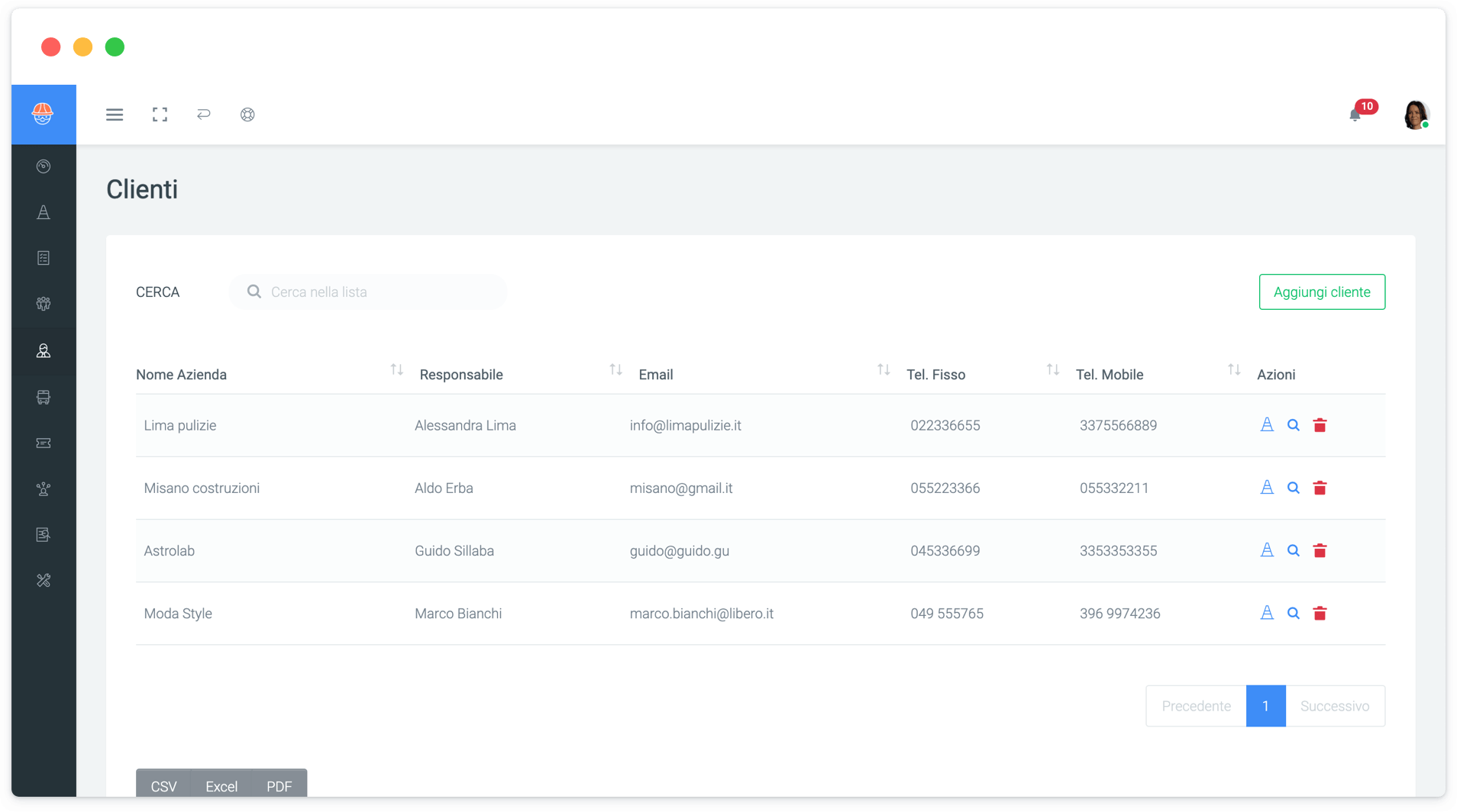Click email info@limapulizie.it
The image size is (1457, 812).
(x=685, y=425)
